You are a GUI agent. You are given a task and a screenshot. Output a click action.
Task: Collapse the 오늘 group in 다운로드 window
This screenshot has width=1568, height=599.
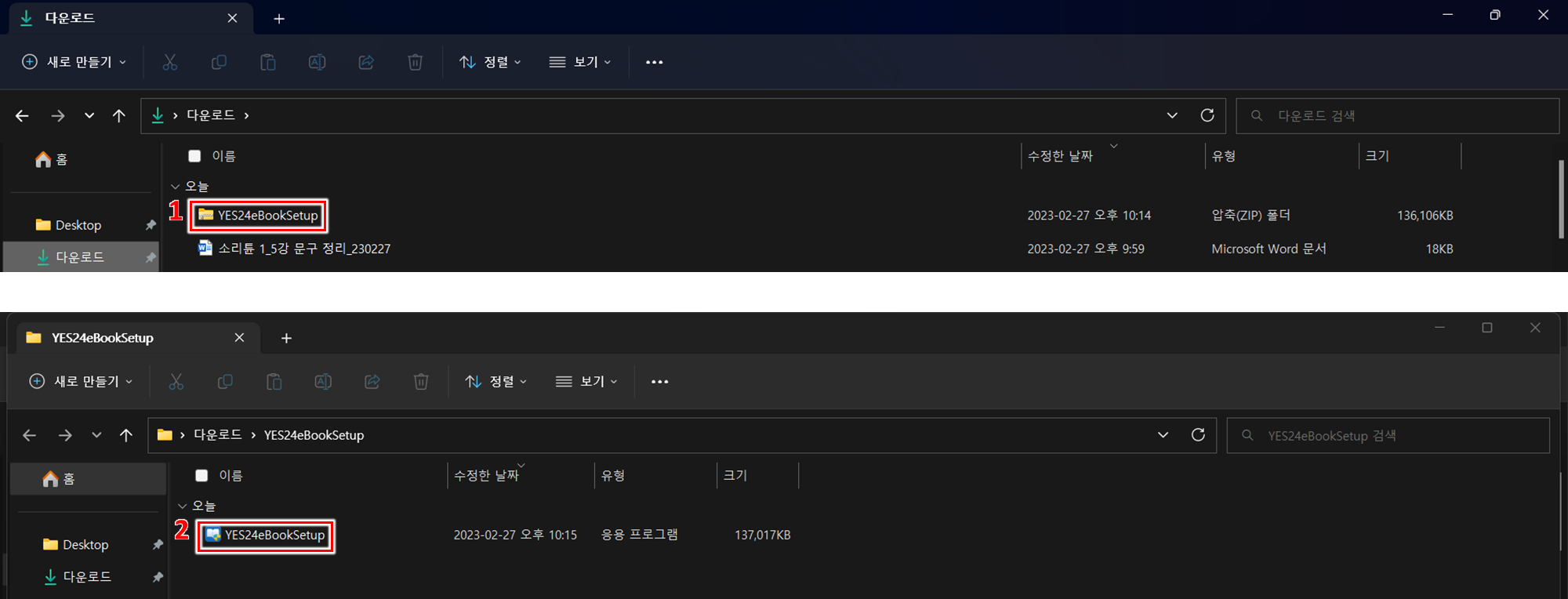[176, 187]
